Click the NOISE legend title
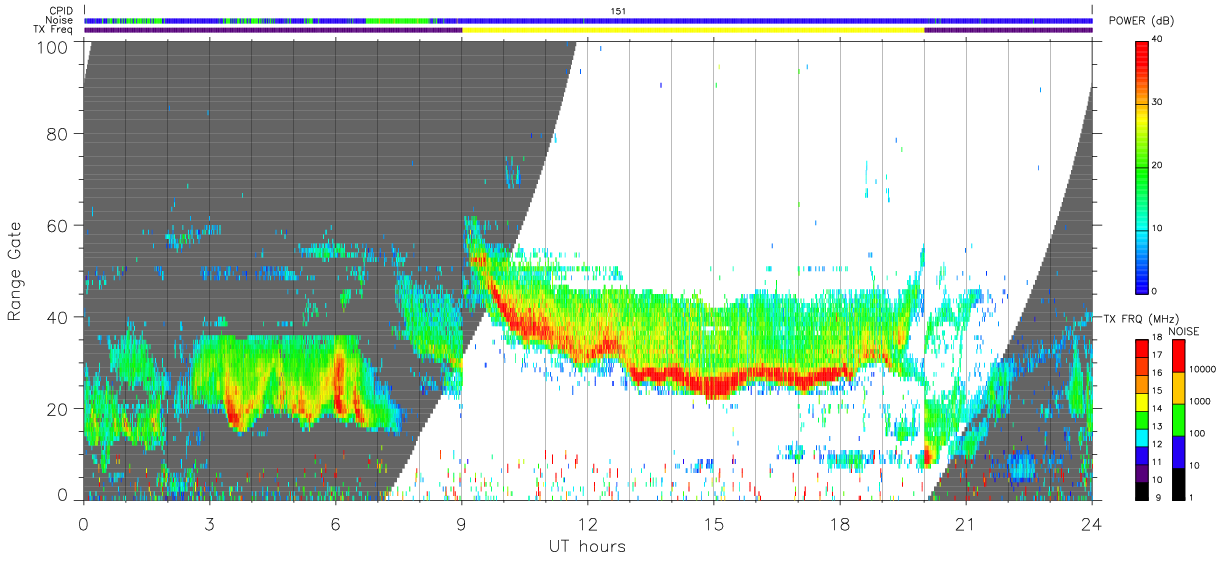This screenshot has width=1228, height=567. click(1183, 331)
